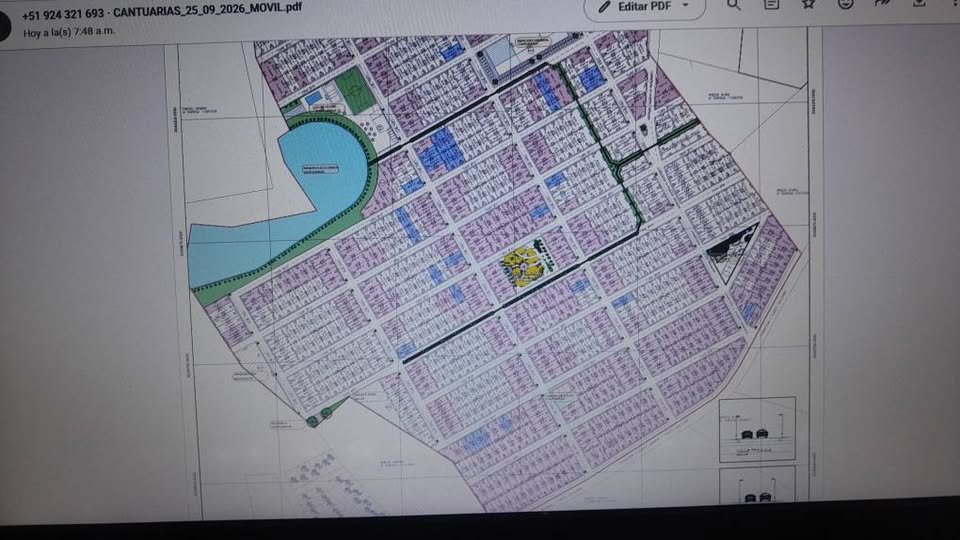The height and width of the screenshot is (540, 960).
Task: Click the green soccer field on the plan
Action: click(356, 89)
